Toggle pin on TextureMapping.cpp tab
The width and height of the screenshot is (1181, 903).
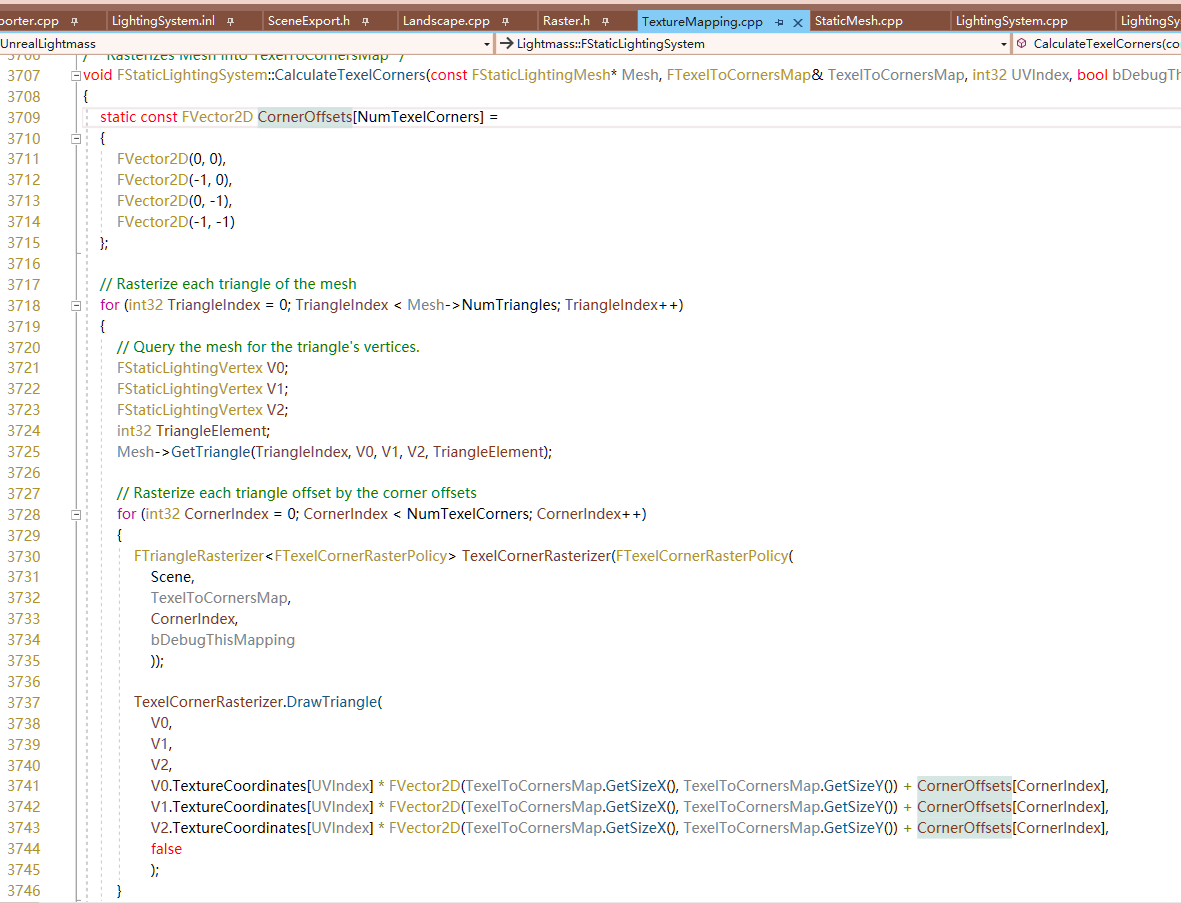780,23
